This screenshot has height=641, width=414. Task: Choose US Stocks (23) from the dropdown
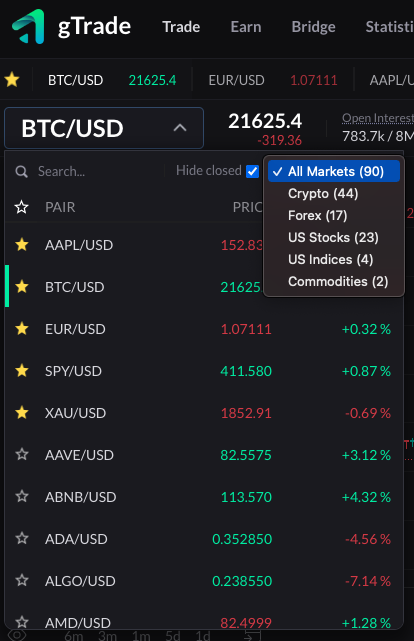334,238
